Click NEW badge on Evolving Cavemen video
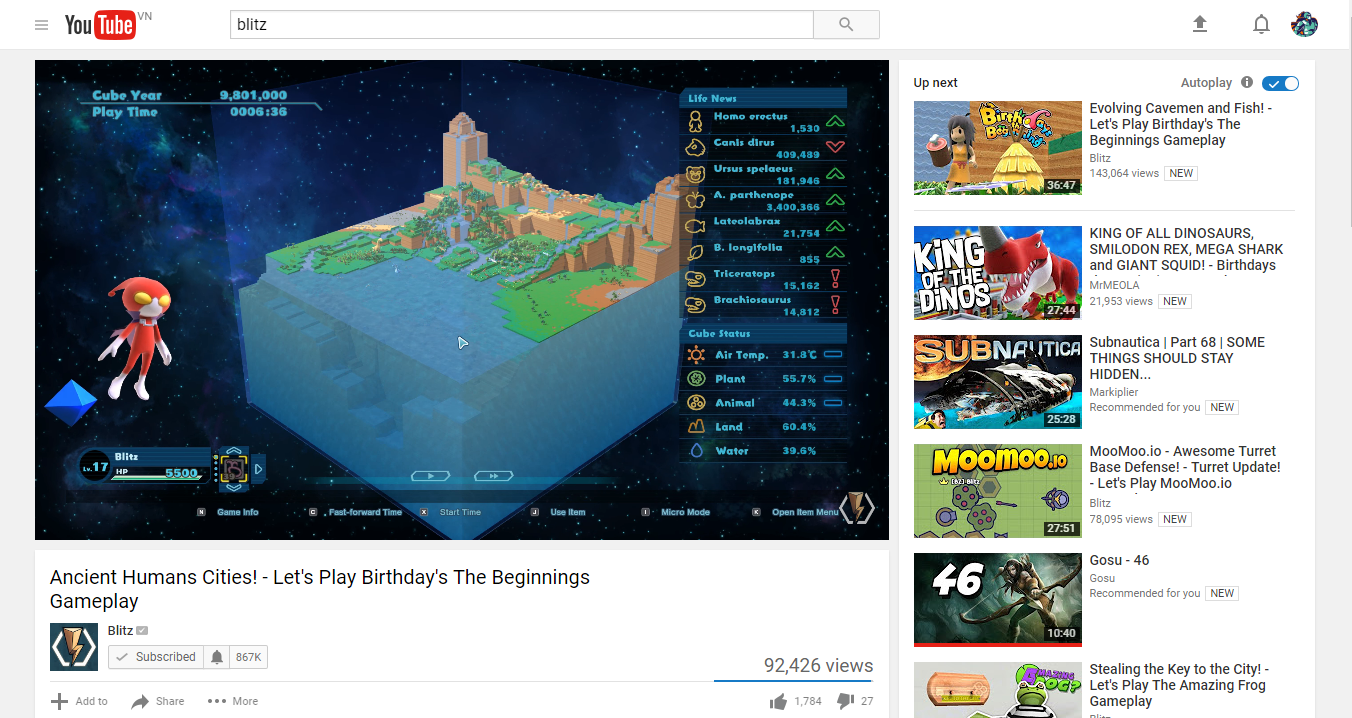Screen dimensions: 1352x718 (x=1181, y=173)
